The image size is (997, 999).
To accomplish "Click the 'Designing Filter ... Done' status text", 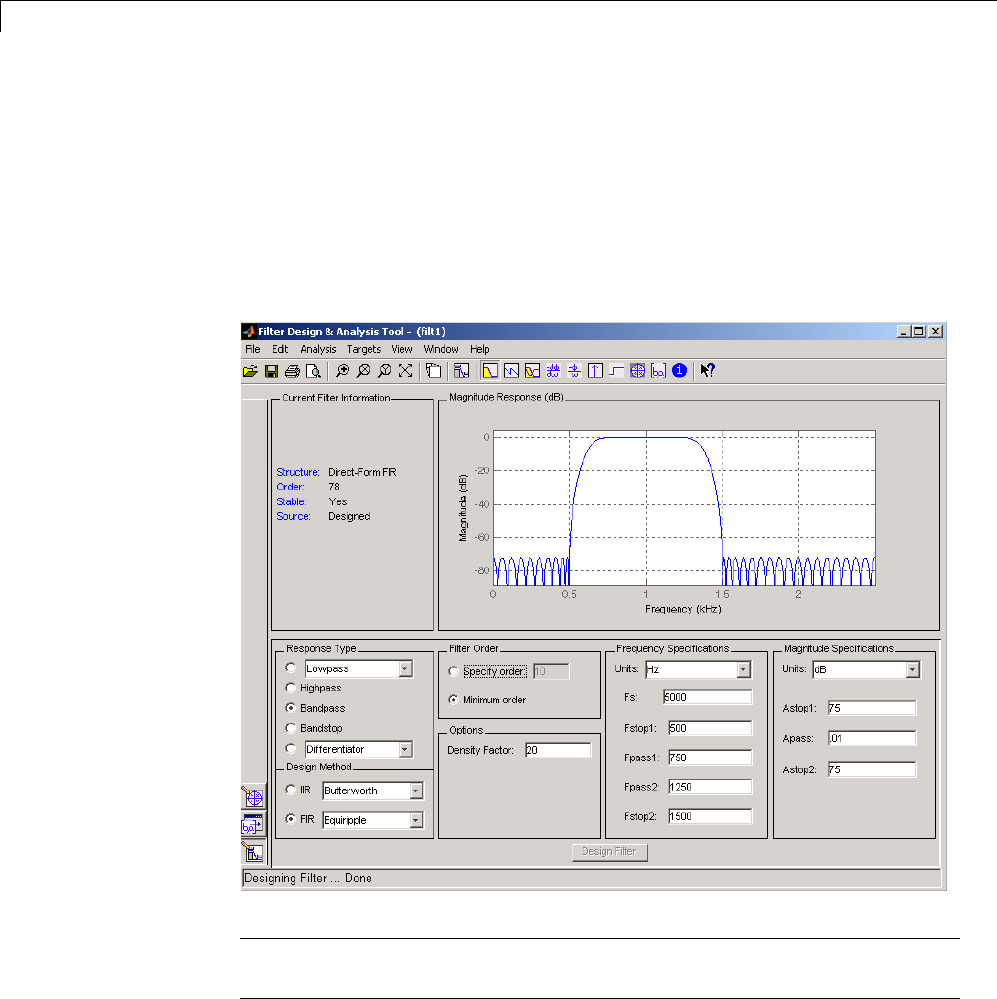I will (x=308, y=878).
